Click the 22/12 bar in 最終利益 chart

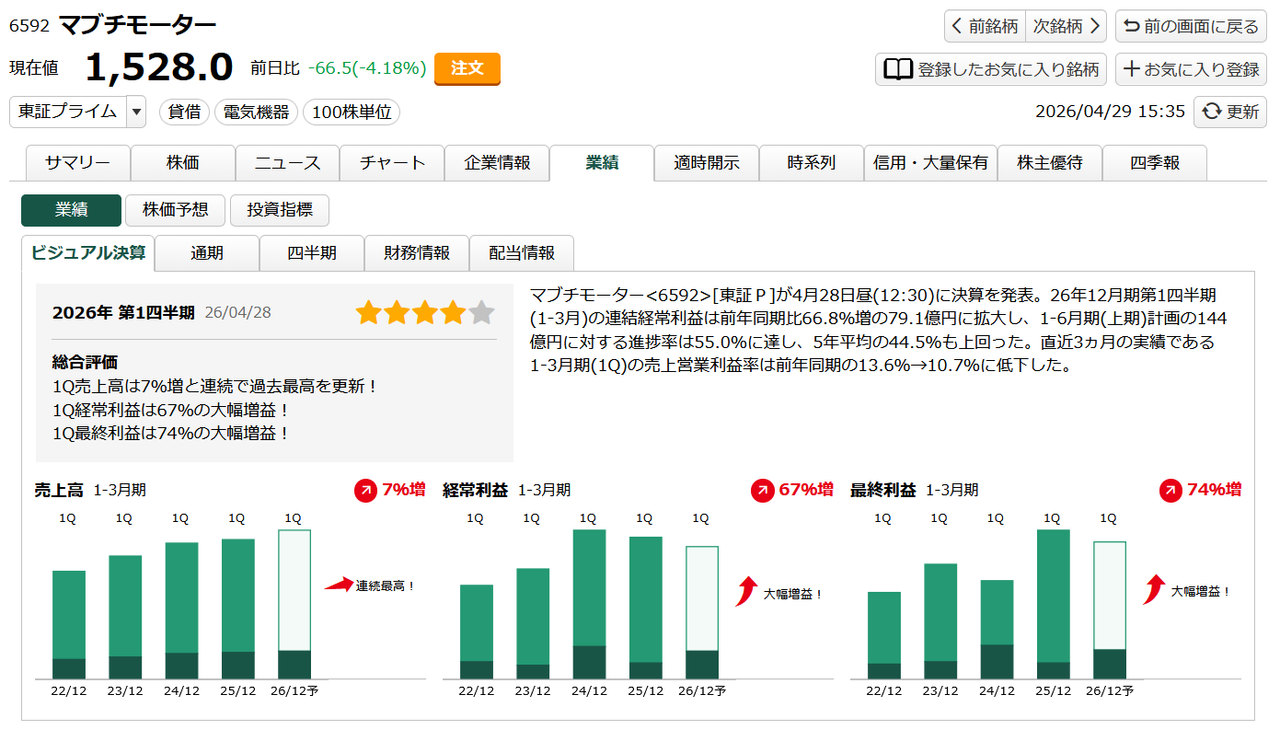[884, 636]
